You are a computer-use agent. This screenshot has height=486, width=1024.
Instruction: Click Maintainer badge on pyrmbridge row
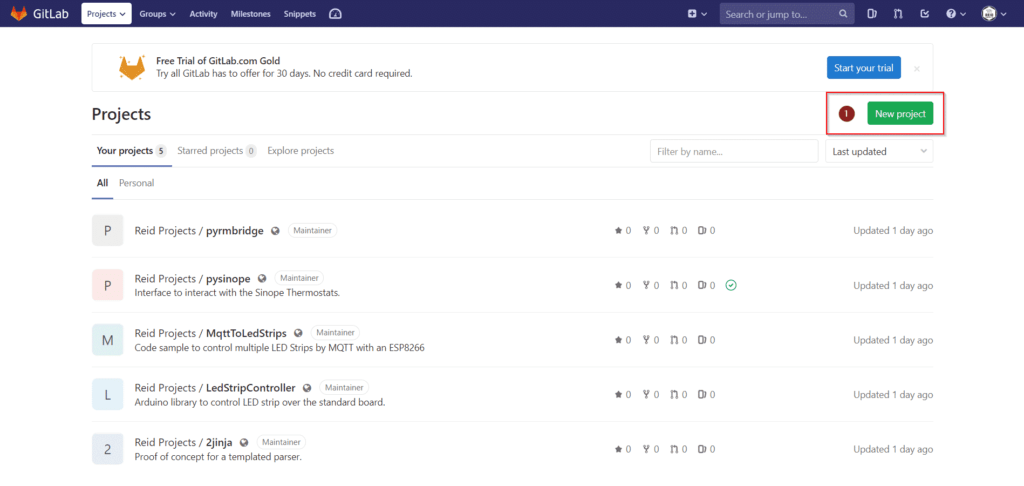point(313,231)
